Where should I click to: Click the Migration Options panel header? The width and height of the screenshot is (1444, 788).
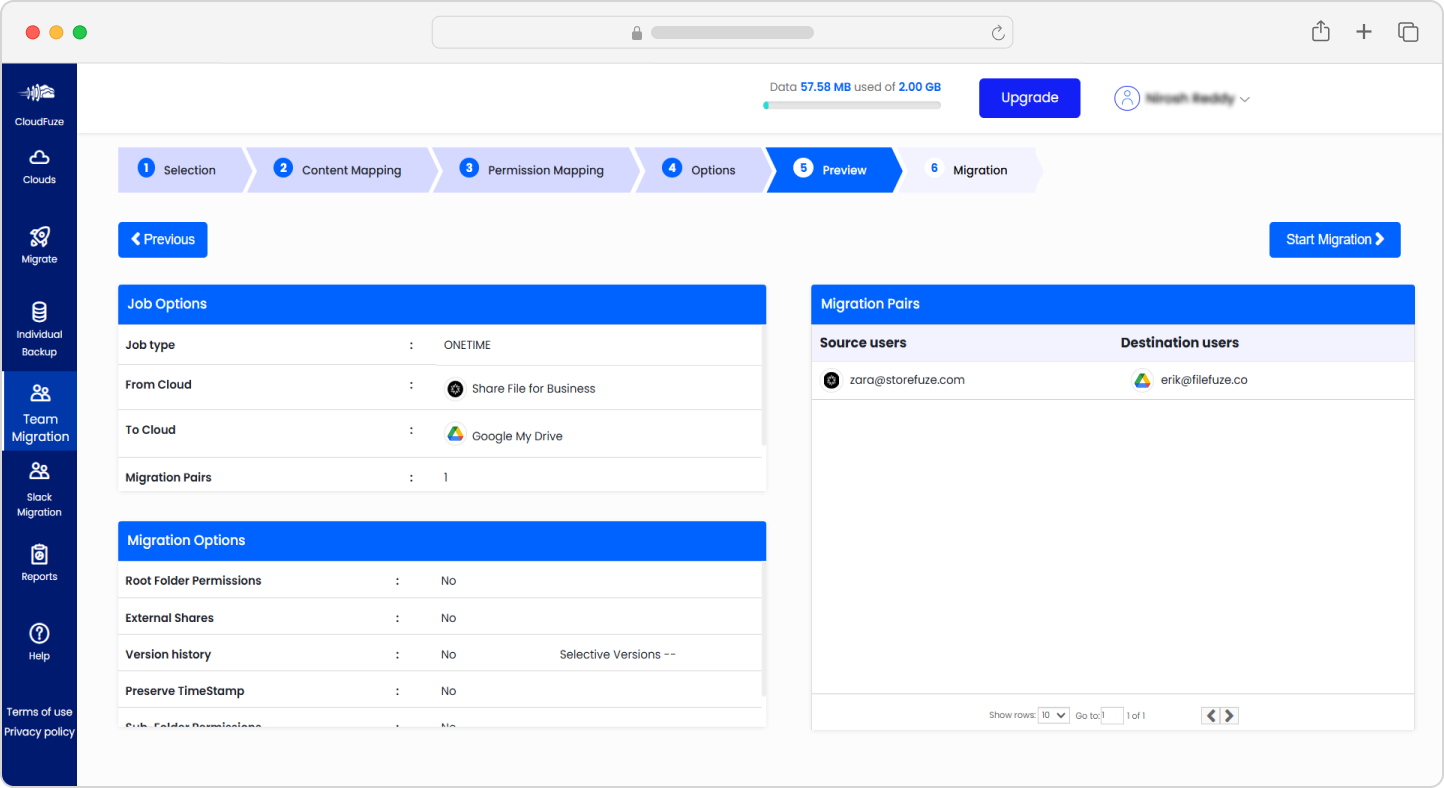[x=442, y=540]
